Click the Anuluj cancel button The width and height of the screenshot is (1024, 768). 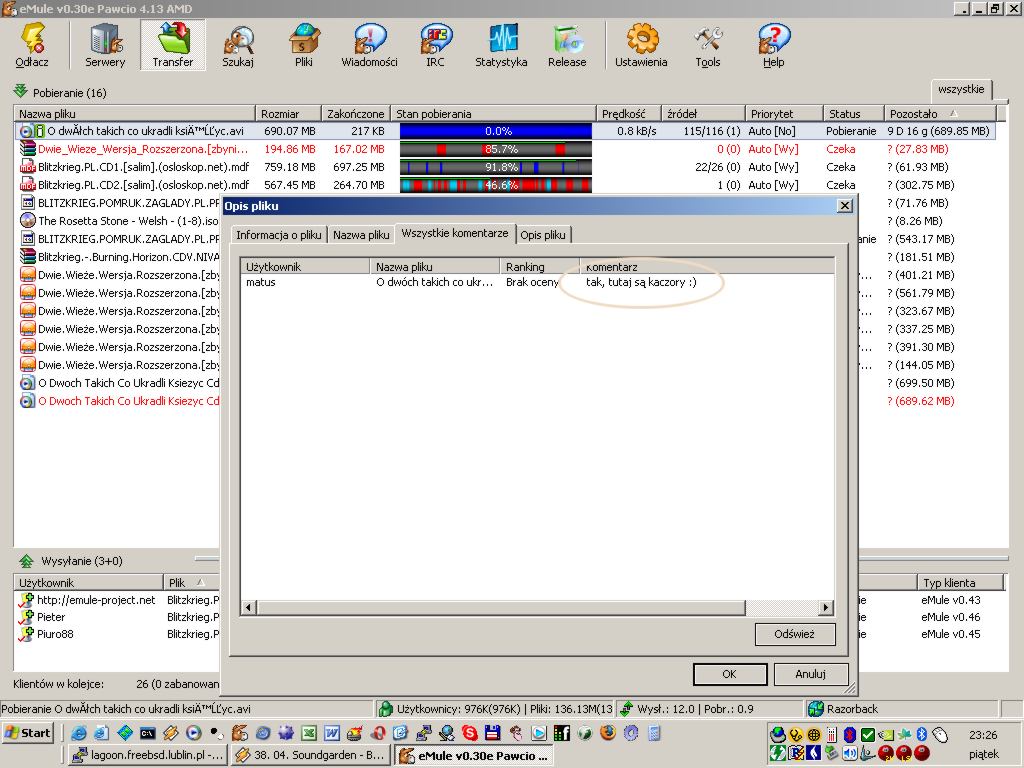(x=810, y=674)
